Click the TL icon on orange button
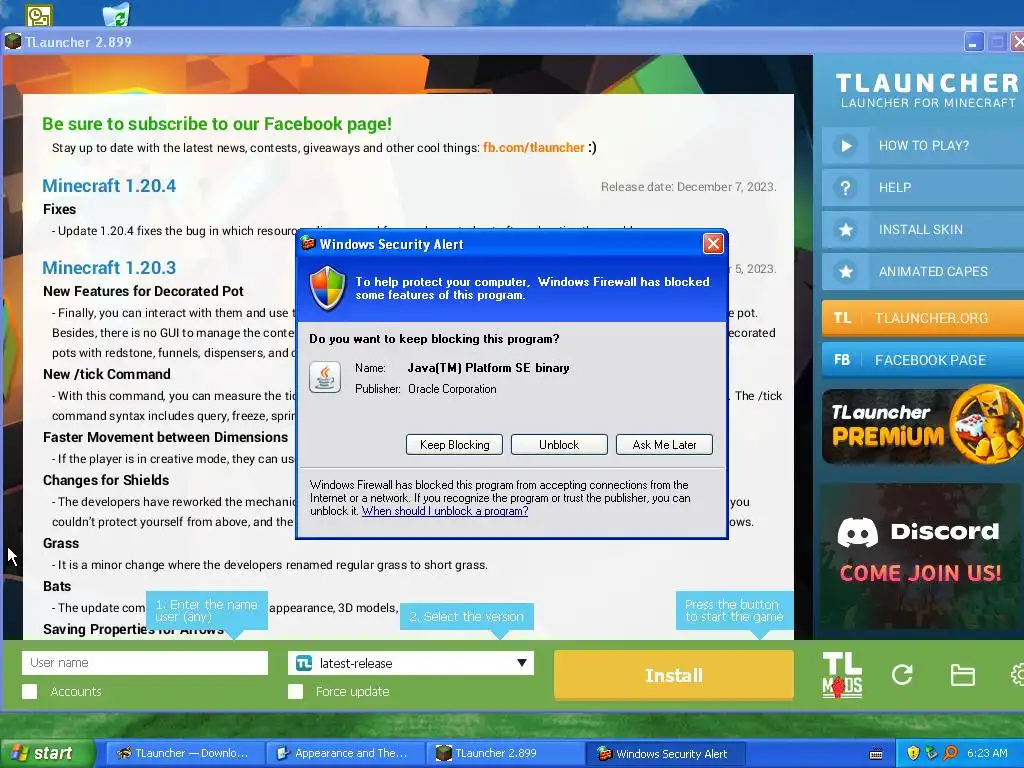The width and height of the screenshot is (1024, 768). click(x=842, y=318)
